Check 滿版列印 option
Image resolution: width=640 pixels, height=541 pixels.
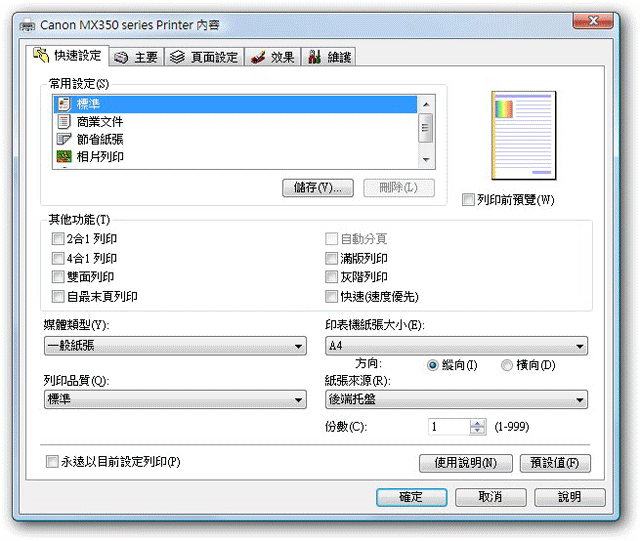331,258
